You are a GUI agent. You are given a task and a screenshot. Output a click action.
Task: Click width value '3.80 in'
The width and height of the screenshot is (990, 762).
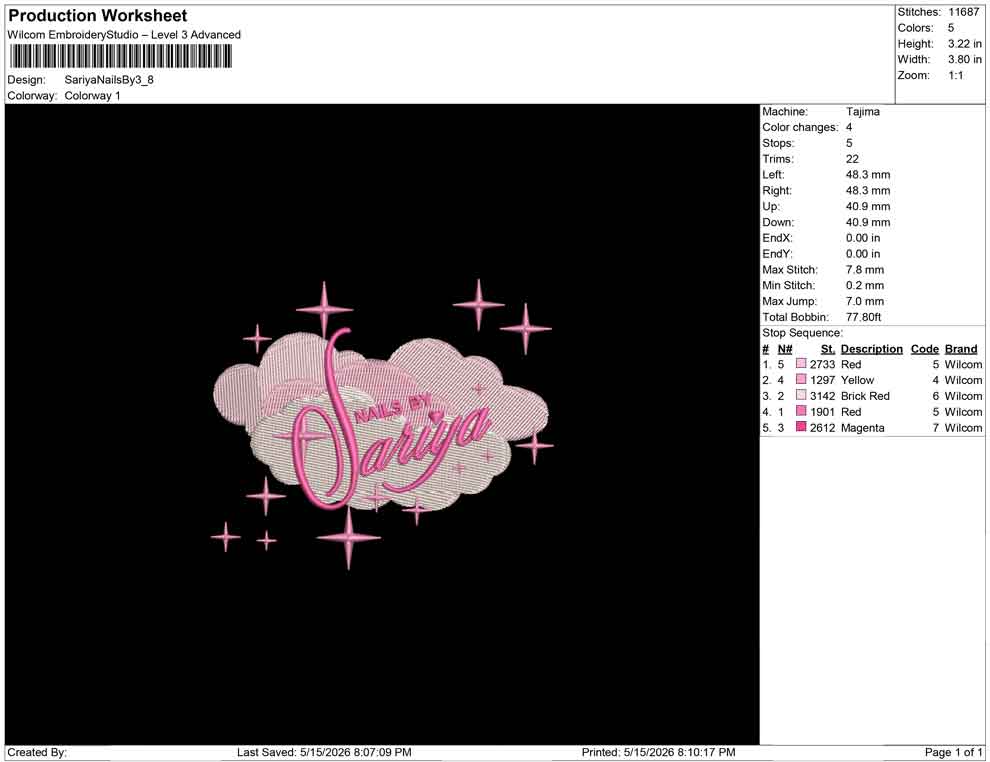(965, 59)
